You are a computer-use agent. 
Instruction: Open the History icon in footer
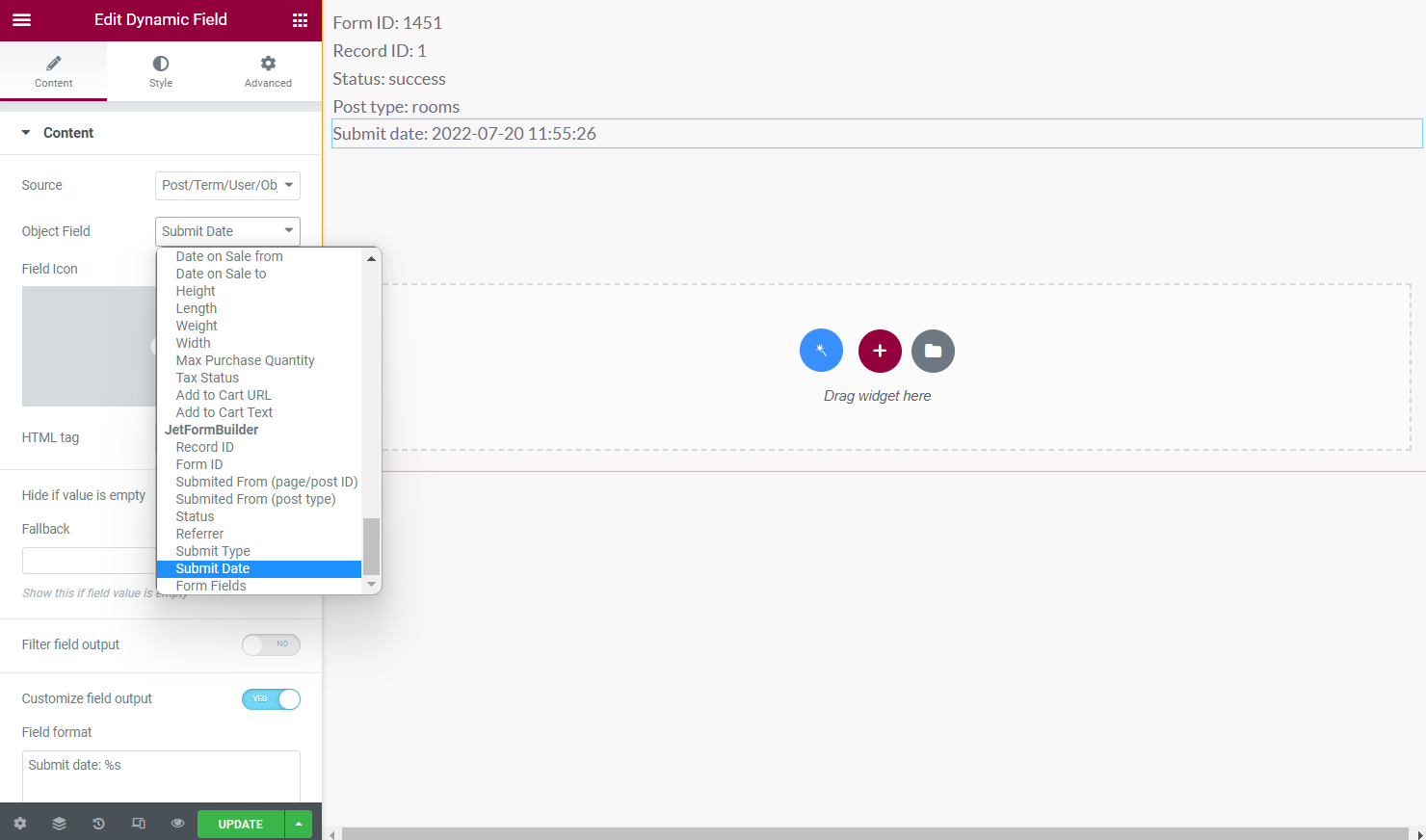(x=98, y=824)
